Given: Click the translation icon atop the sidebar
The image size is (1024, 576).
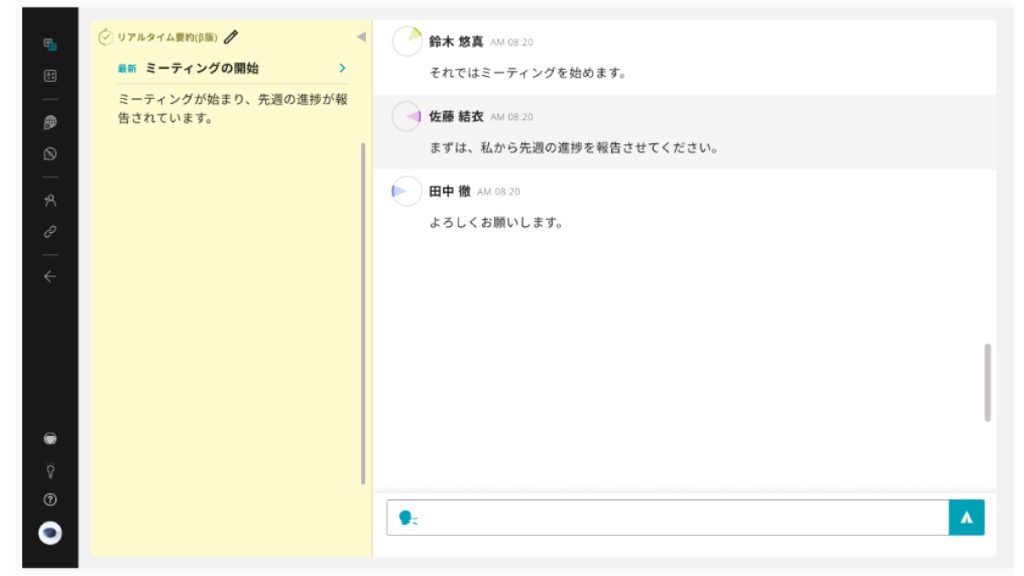Looking at the screenshot, I should (x=50, y=45).
